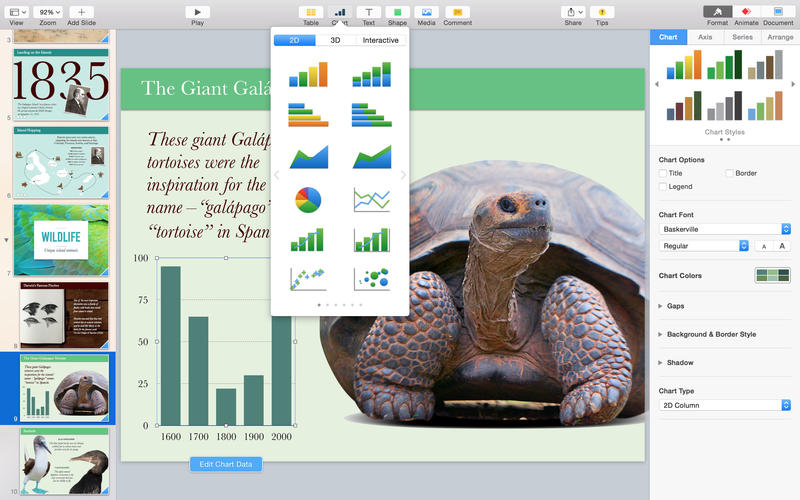This screenshot has height=500, width=800.
Task: Choose the mixed column-line chart
Action: (307, 240)
